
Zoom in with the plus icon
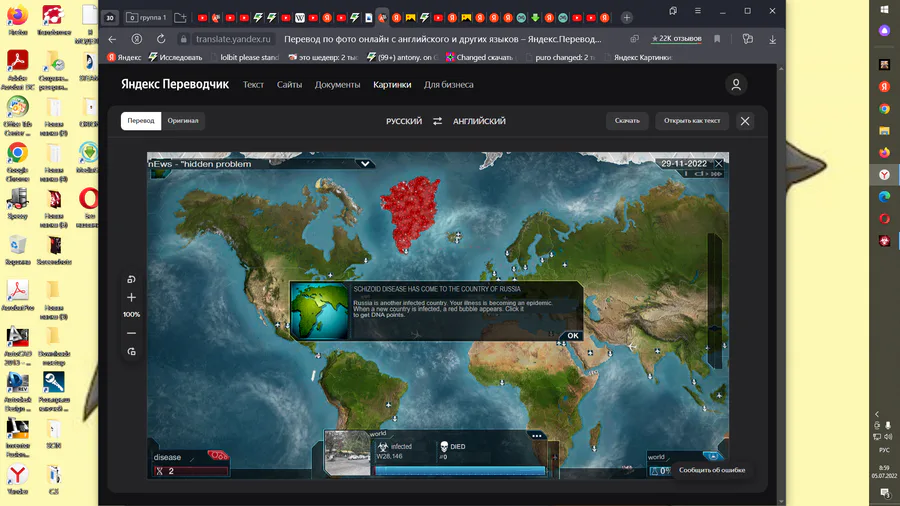(131, 297)
